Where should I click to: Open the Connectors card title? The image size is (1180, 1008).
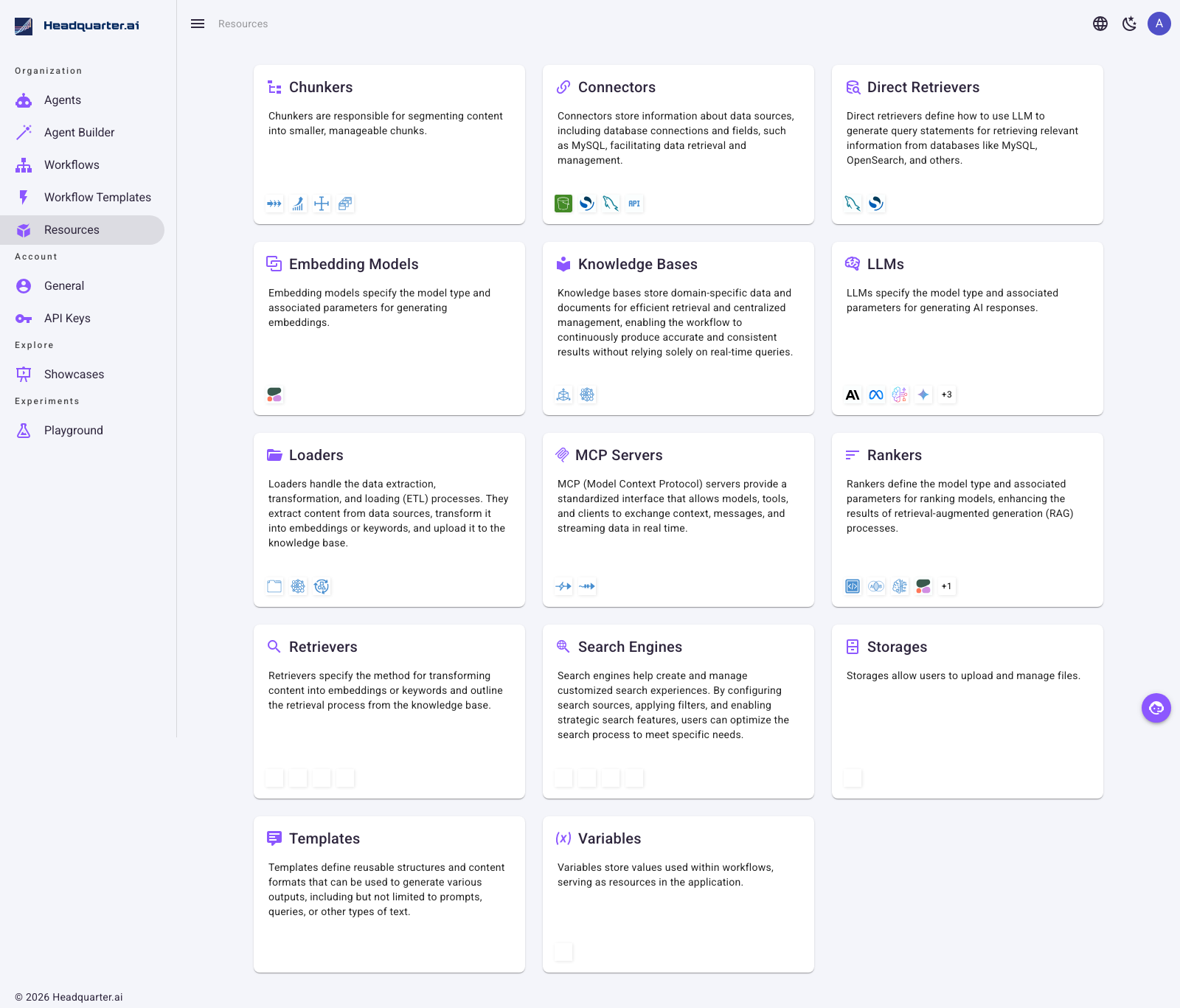point(617,87)
